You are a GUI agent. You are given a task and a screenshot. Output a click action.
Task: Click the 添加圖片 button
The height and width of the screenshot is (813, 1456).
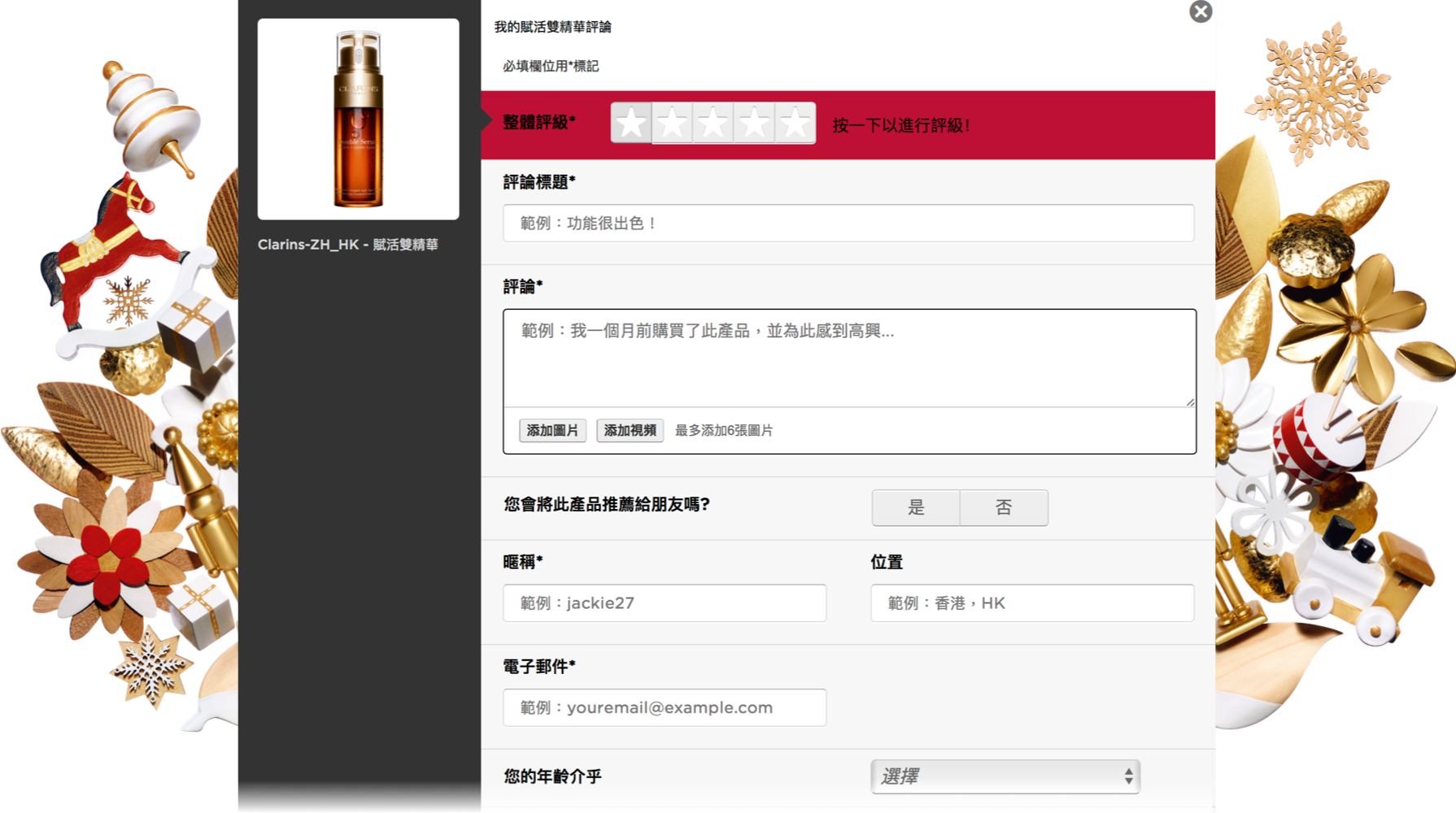(552, 430)
